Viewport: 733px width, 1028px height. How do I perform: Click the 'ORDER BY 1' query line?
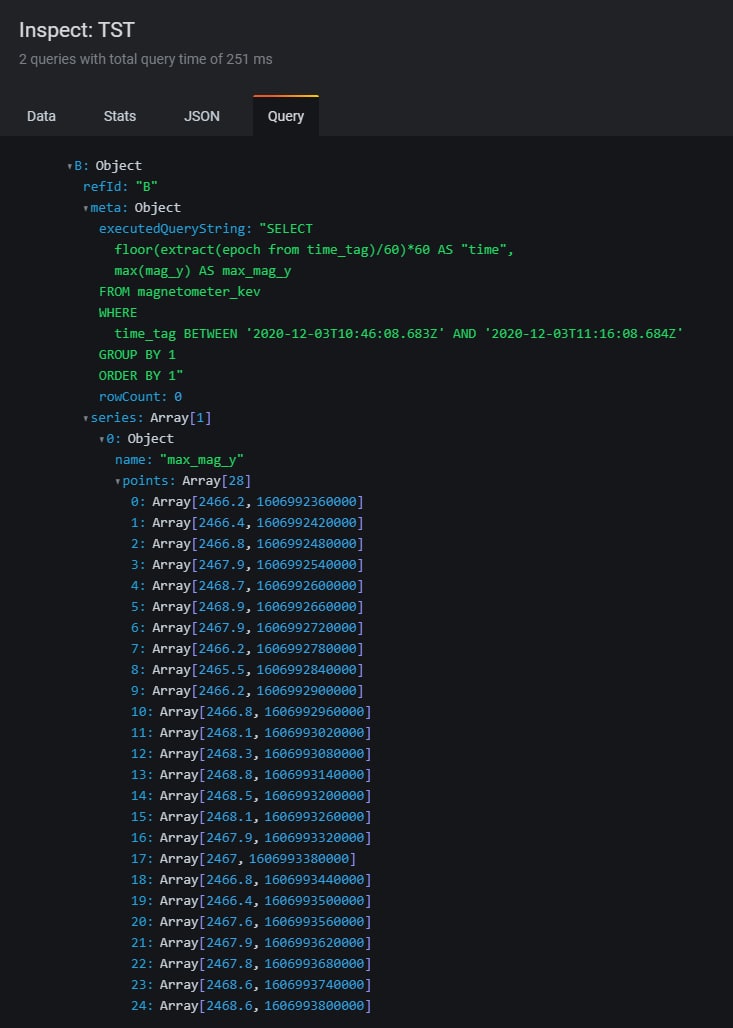point(141,376)
